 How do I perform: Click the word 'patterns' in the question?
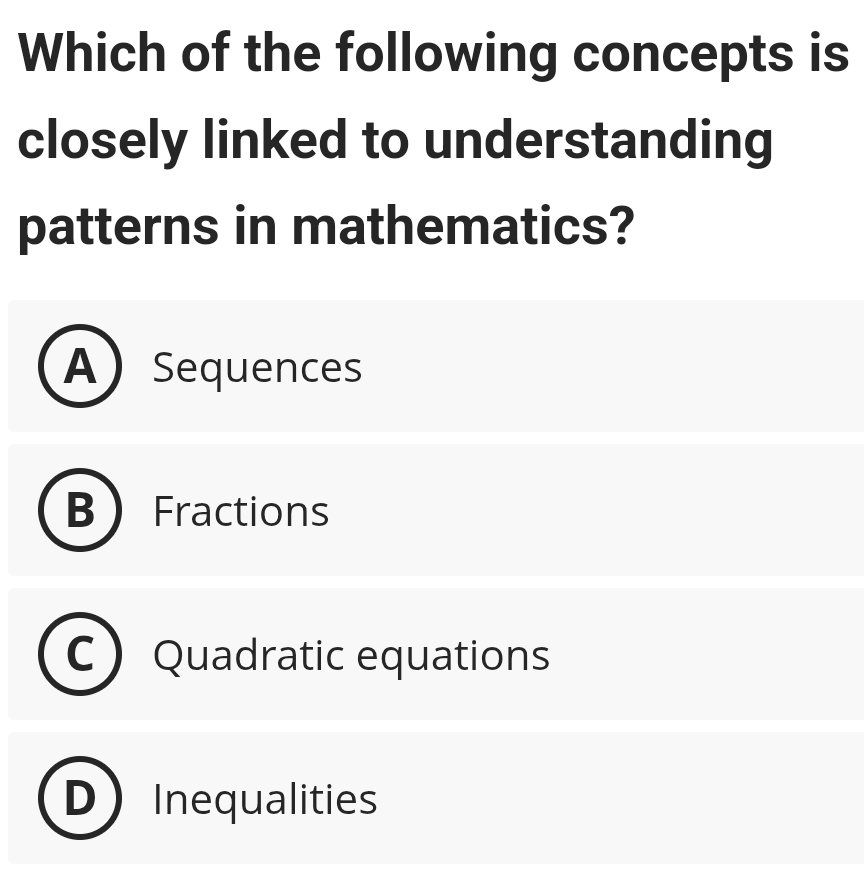[118, 228]
